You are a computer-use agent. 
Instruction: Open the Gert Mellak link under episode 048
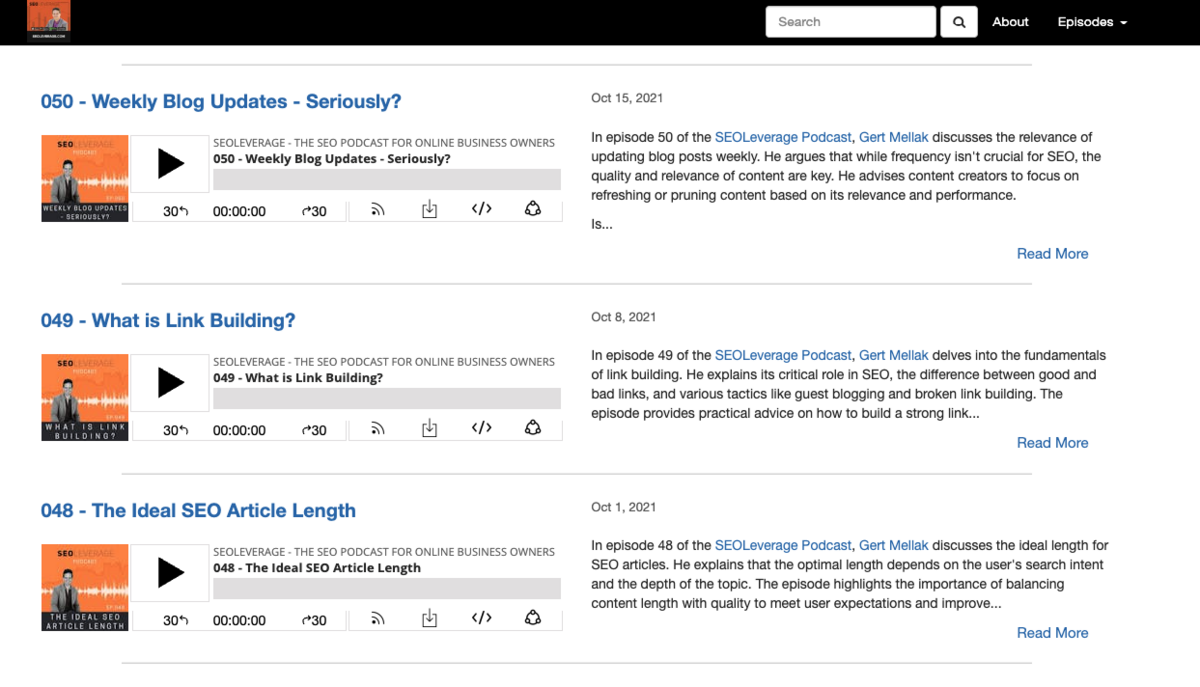tap(893, 545)
